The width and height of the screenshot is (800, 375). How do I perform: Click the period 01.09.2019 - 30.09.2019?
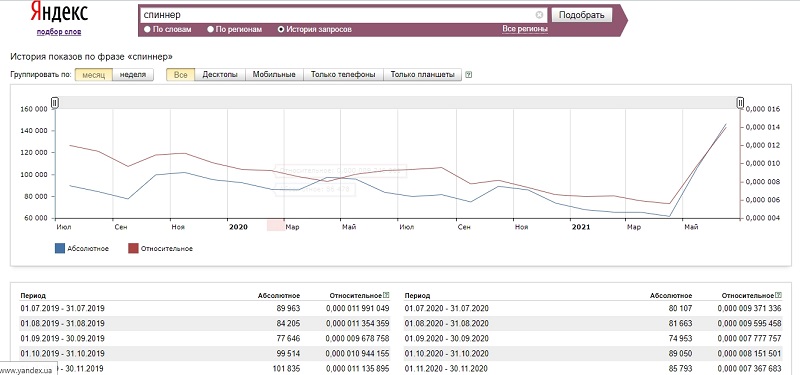pos(63,338)
